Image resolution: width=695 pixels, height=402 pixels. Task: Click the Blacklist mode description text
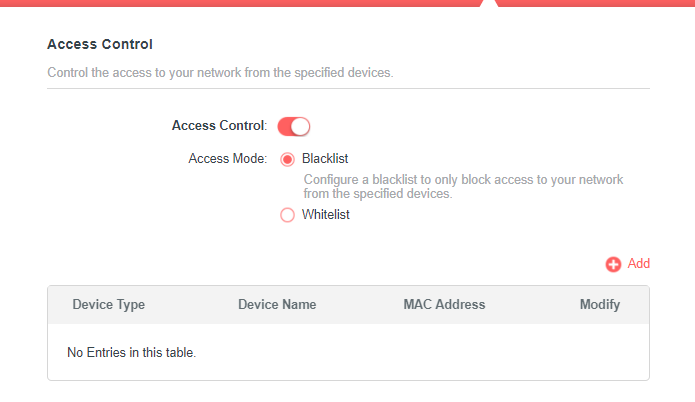click(x=463, y=186)
